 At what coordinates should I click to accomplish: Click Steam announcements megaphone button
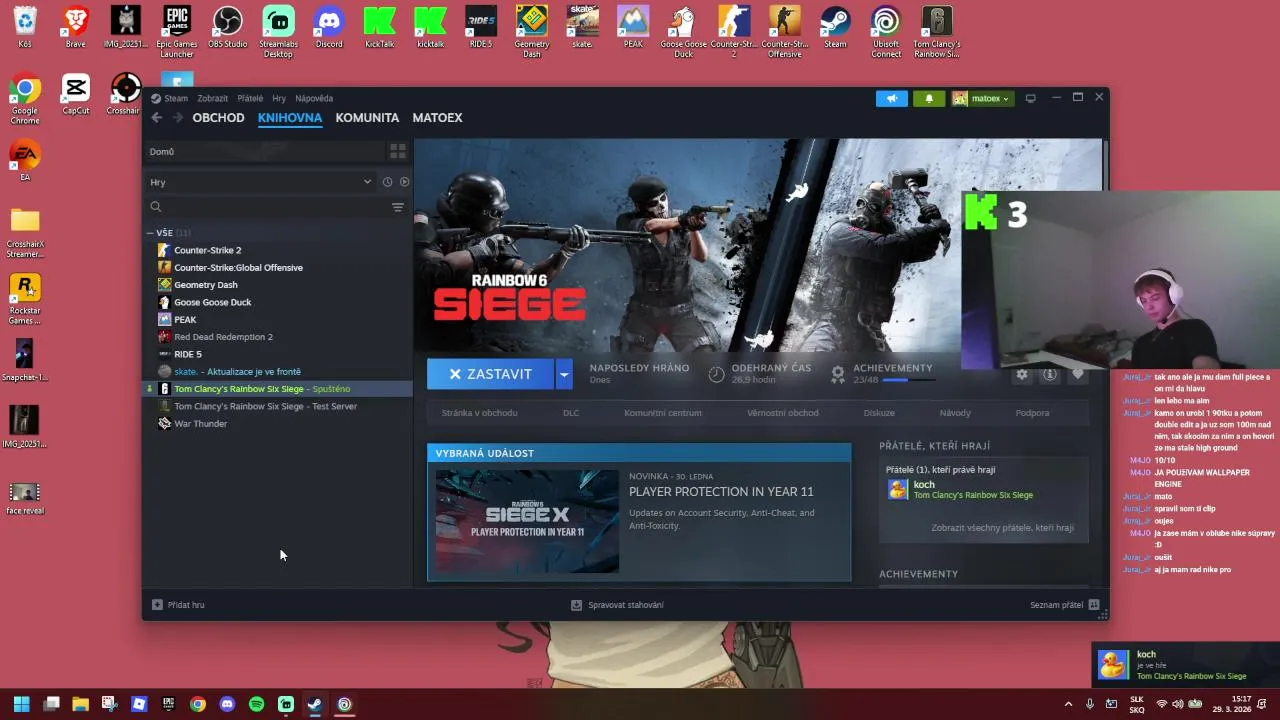click(x=892, y=98)
